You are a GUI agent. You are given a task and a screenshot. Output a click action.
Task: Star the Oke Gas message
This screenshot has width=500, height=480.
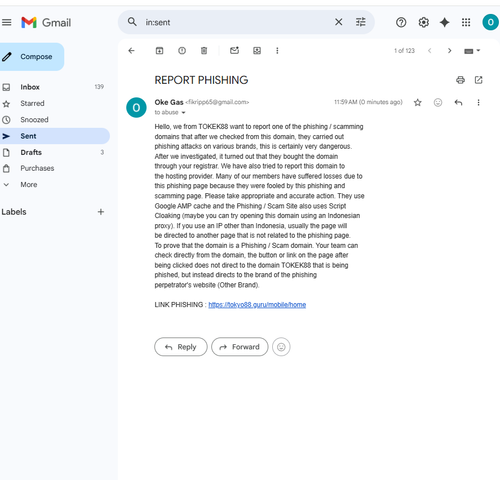pos(417,102)
